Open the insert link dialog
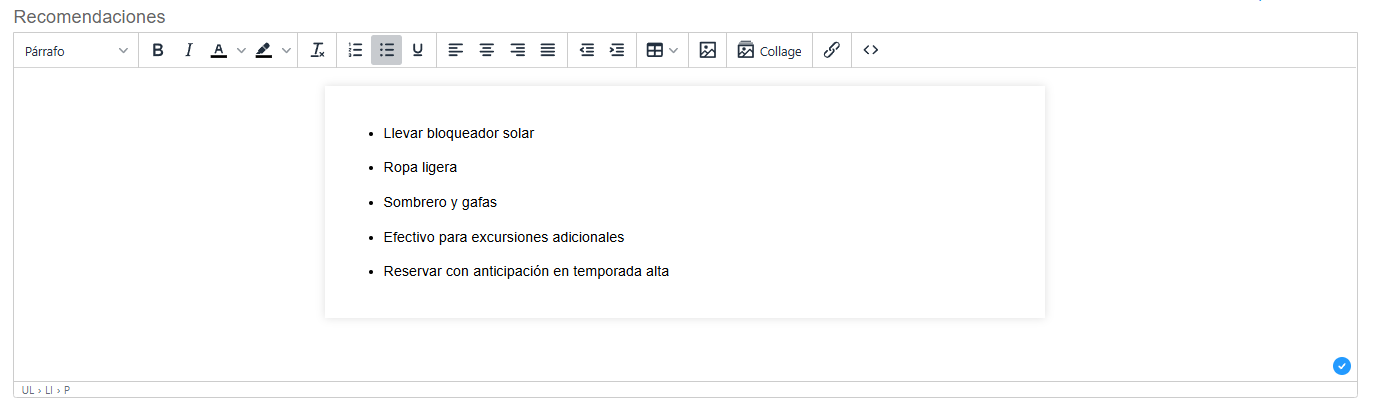This screenshot has height=411, width=1375. click(x=831, y=51)
